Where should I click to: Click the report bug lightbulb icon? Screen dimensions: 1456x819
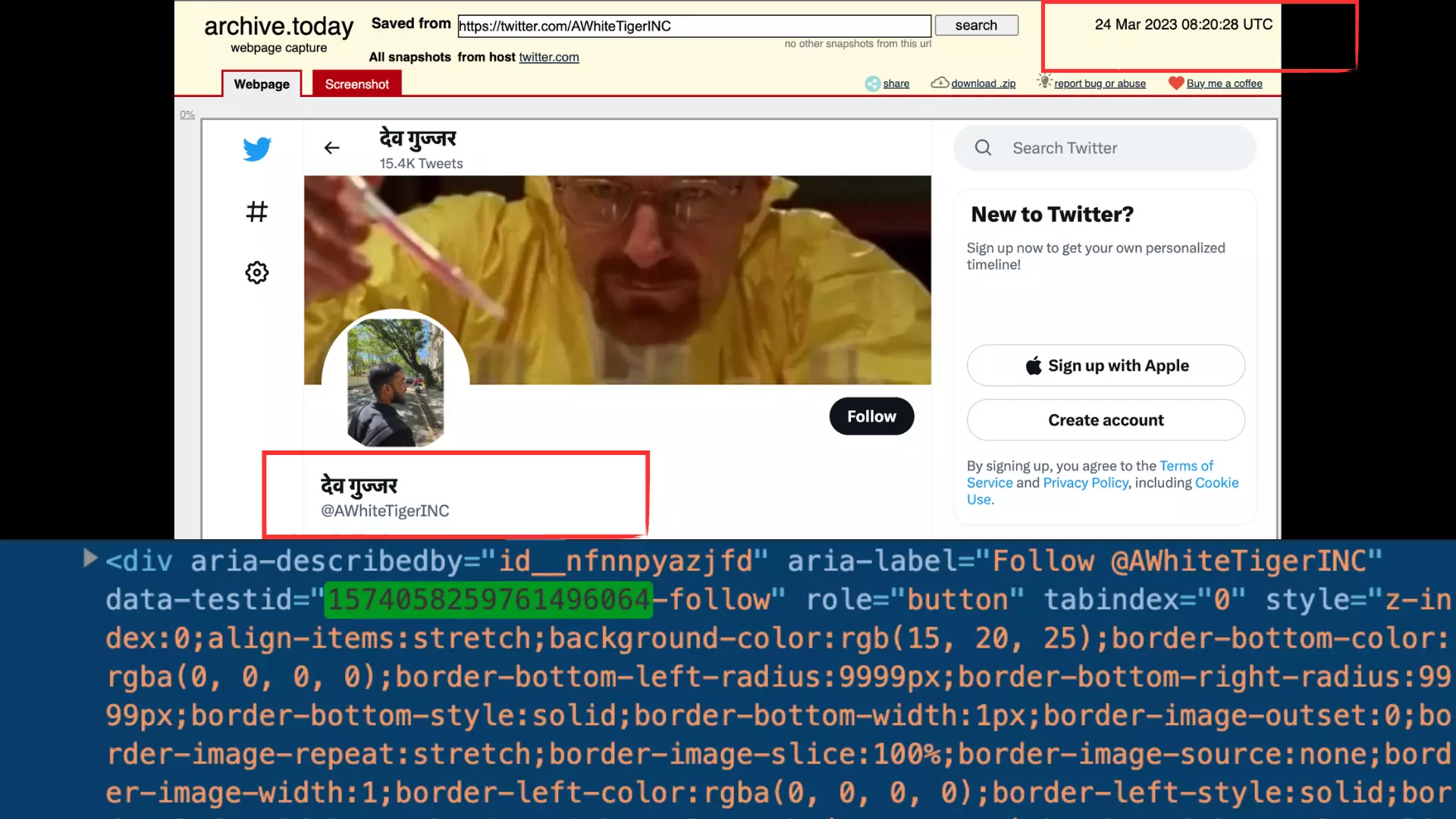[1045, 81]
